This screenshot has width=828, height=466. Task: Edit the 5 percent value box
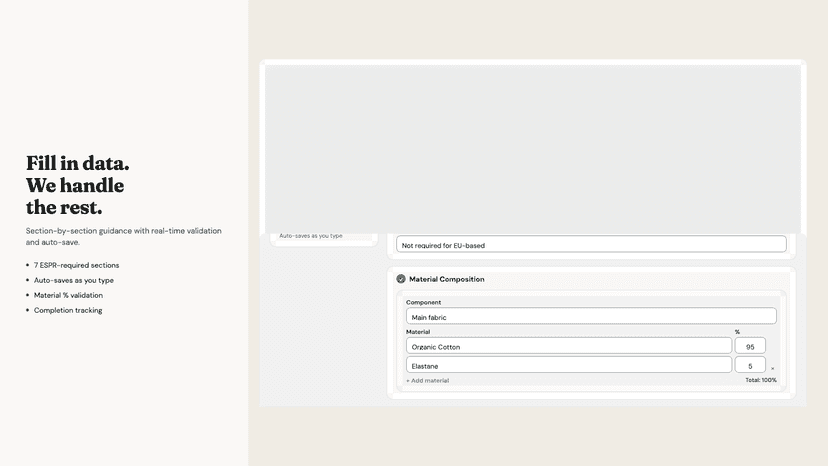coord(750,365)
